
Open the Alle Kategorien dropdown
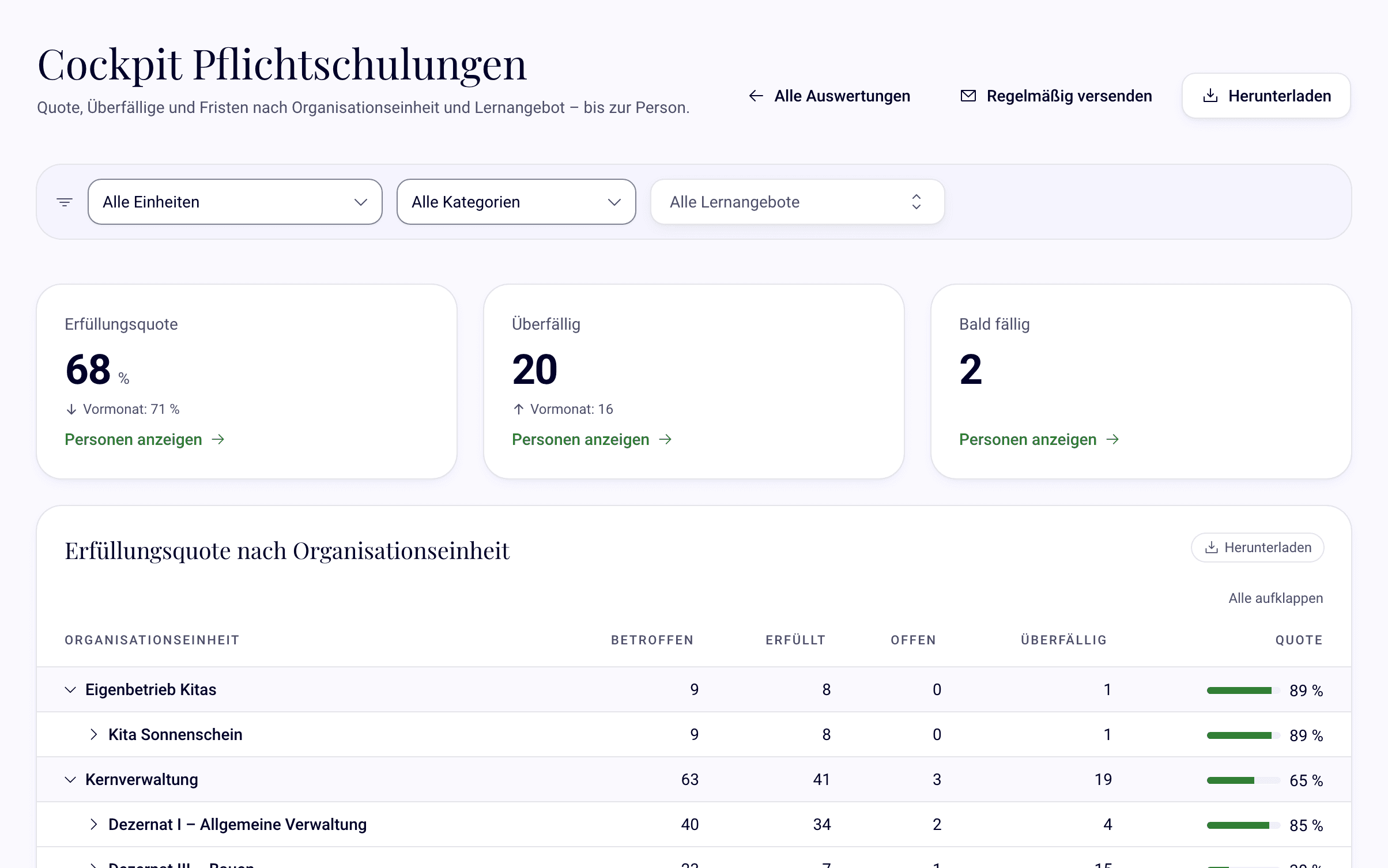pos(516,202)
